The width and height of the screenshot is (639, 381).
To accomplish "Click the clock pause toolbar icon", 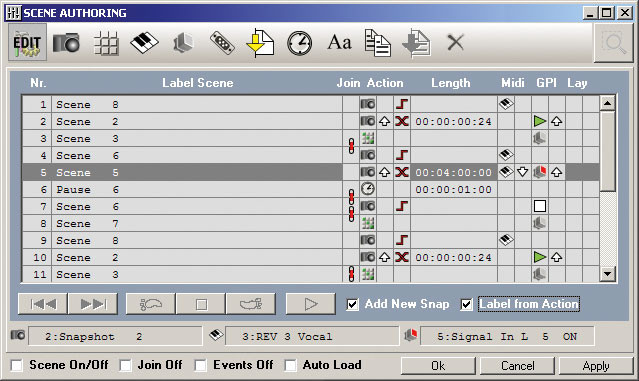I will (300, 43).
